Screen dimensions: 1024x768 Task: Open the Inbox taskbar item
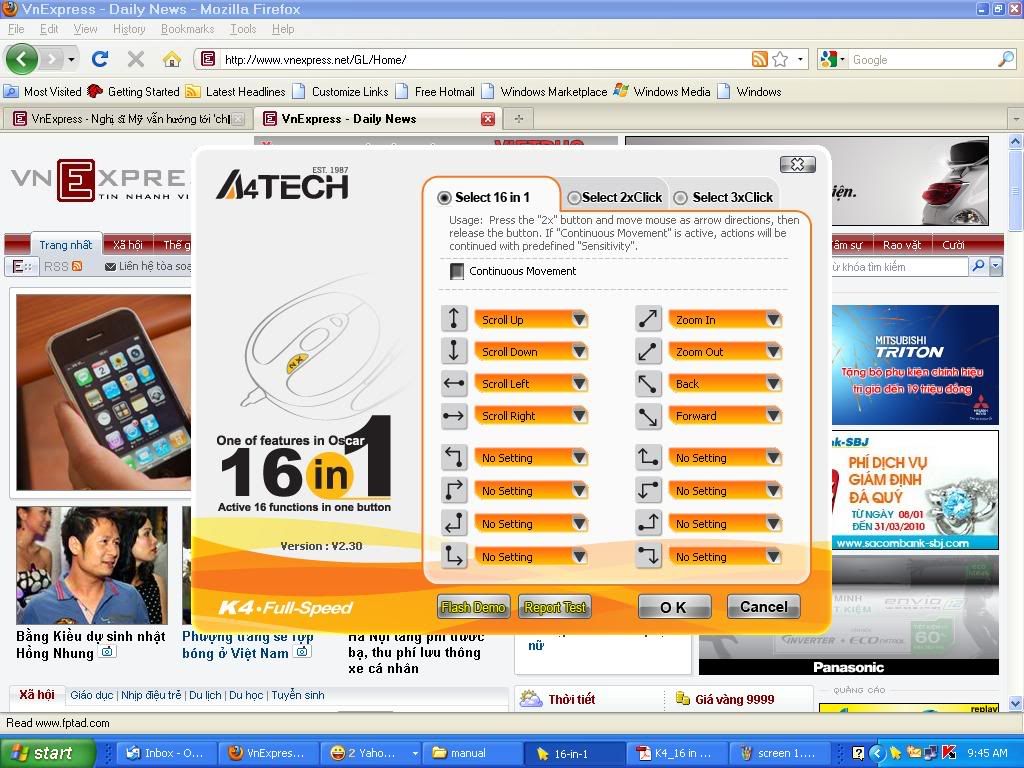click(x=166, y=753)
